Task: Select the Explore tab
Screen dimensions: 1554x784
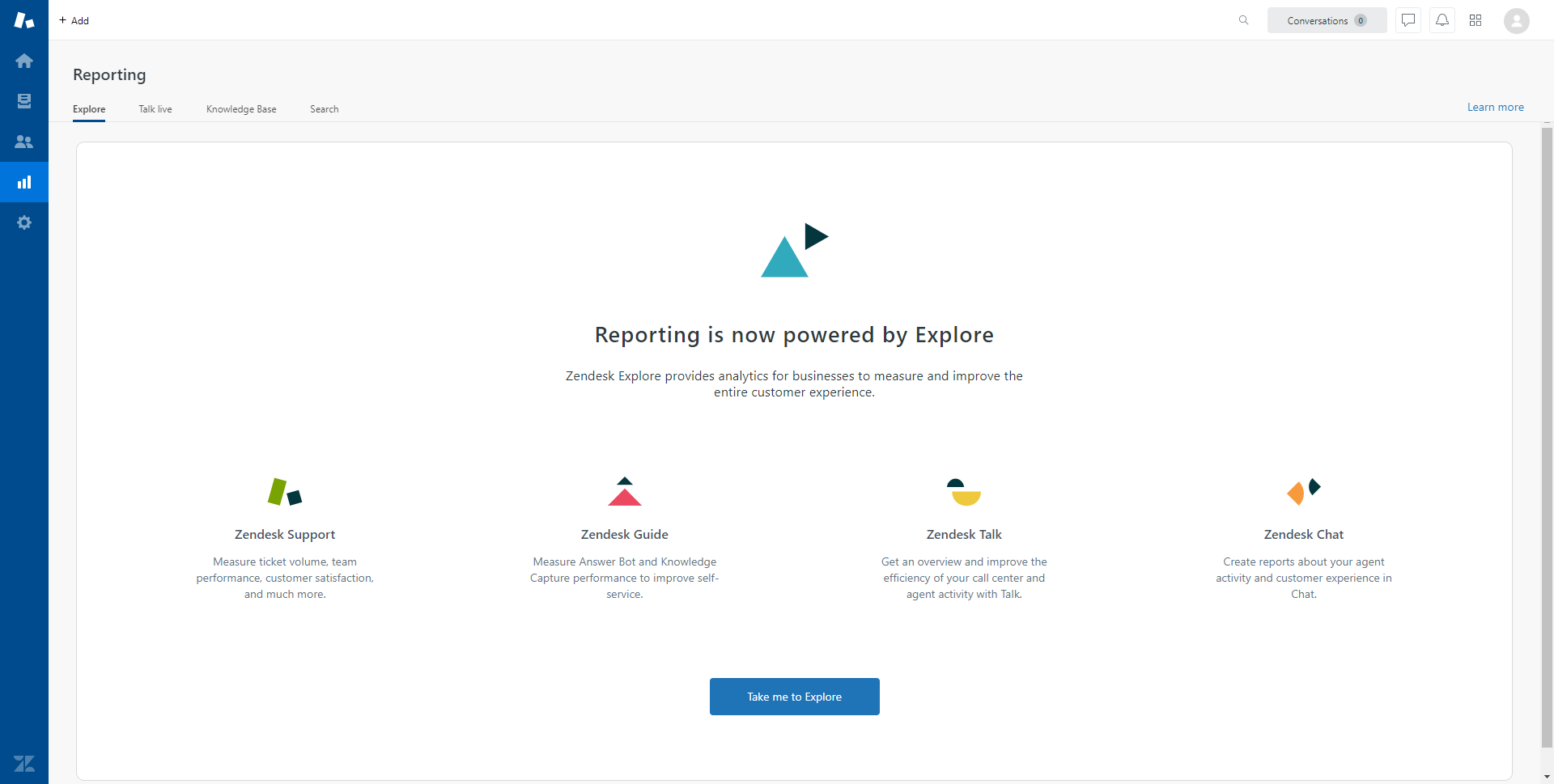Action: pyautogui.click(x=89, y=109)
